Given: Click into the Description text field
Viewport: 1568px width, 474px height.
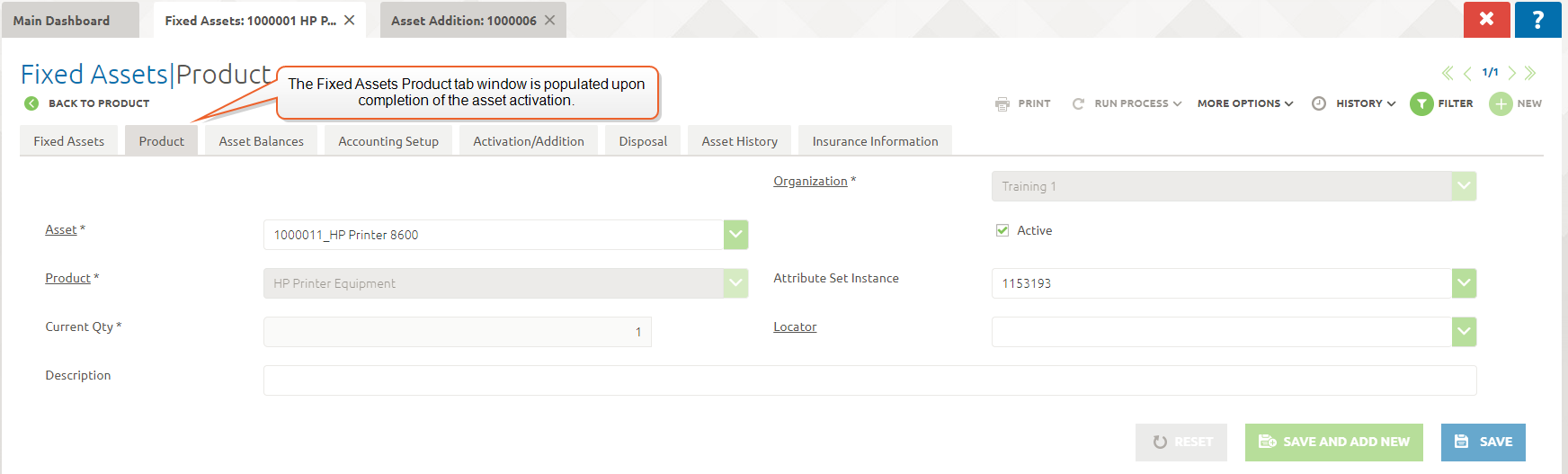Looking at the screenshot, I should coord(869,380).
